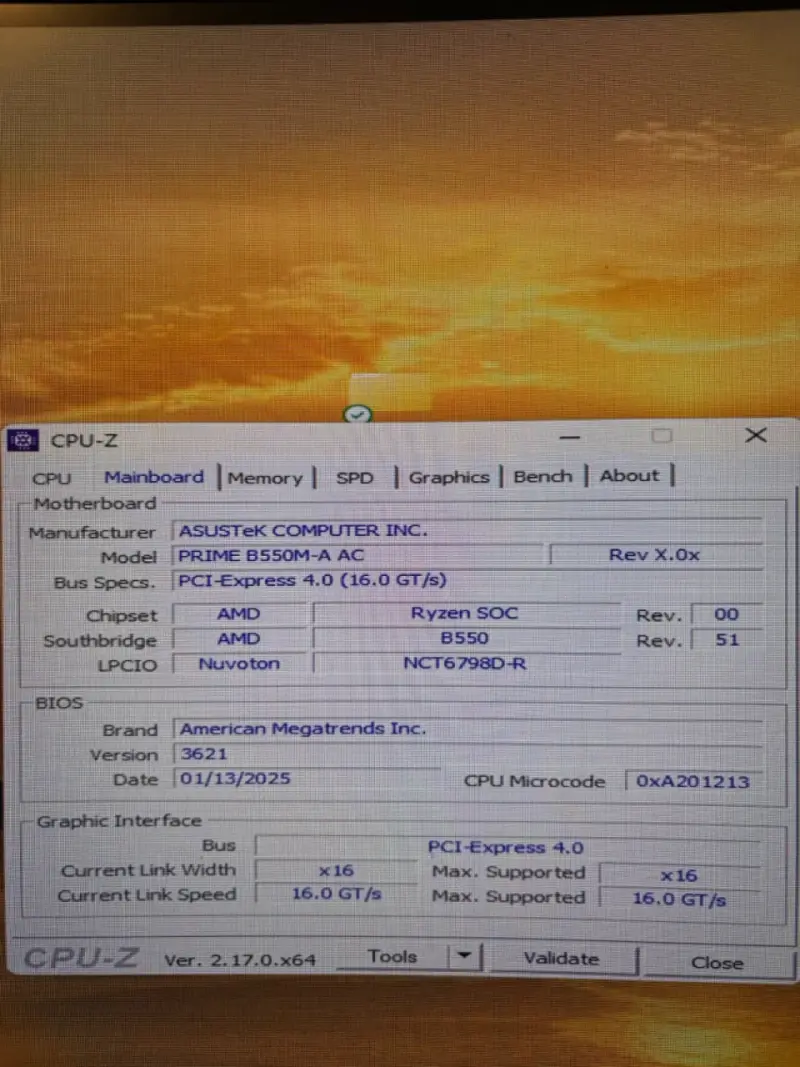
Task: Open the About tab
Action: click(x=629, y=476)
